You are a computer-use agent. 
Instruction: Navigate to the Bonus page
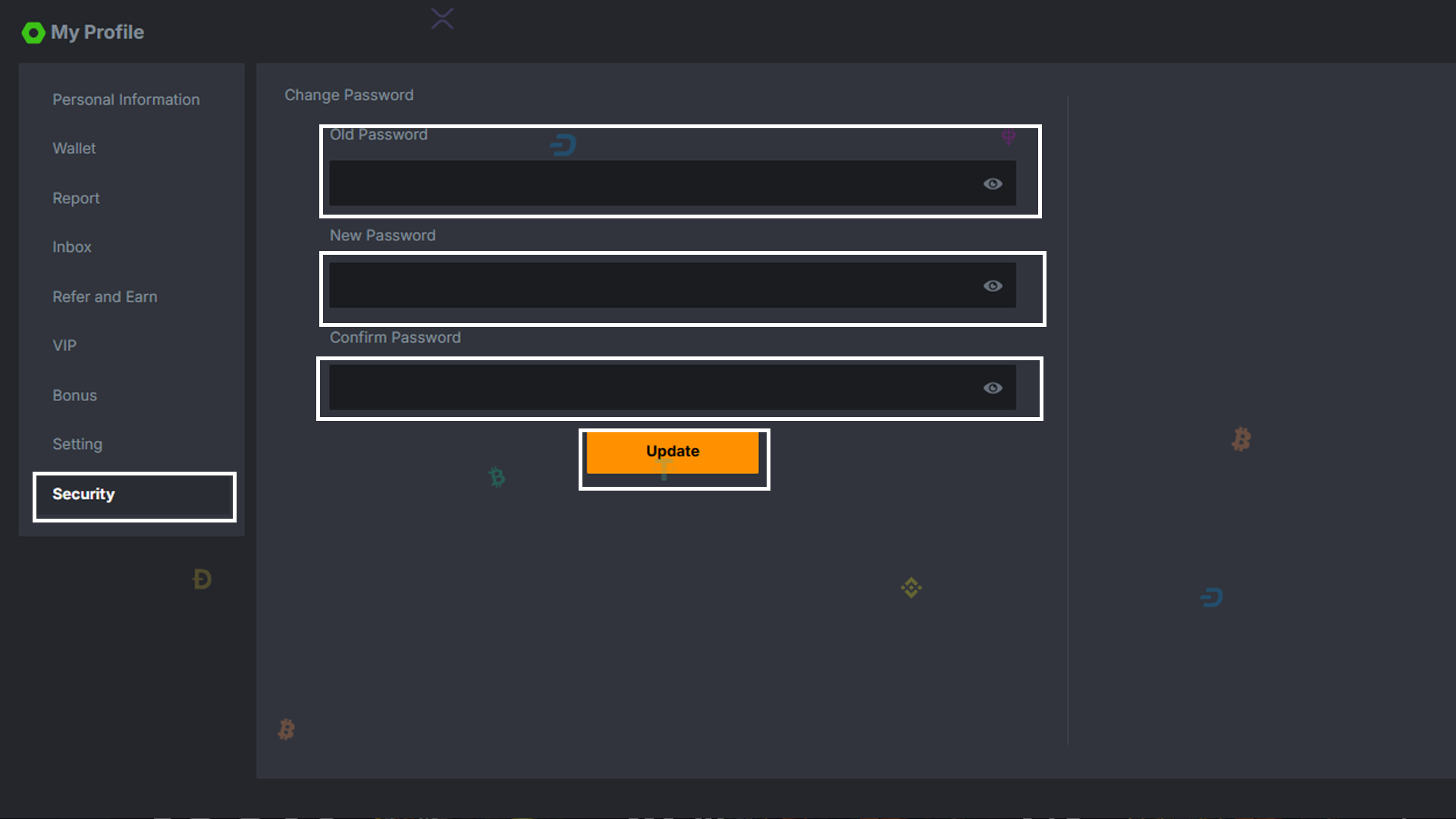74,395
